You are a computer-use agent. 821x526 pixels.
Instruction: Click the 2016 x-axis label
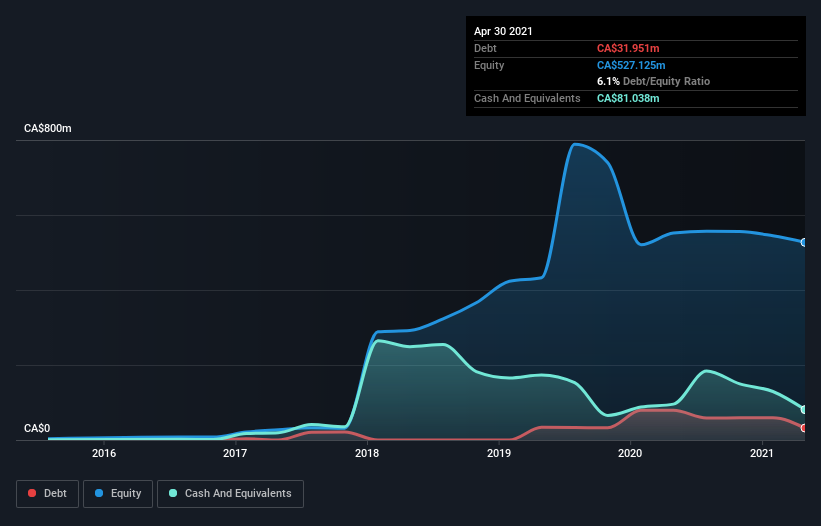tap(104, 453)
